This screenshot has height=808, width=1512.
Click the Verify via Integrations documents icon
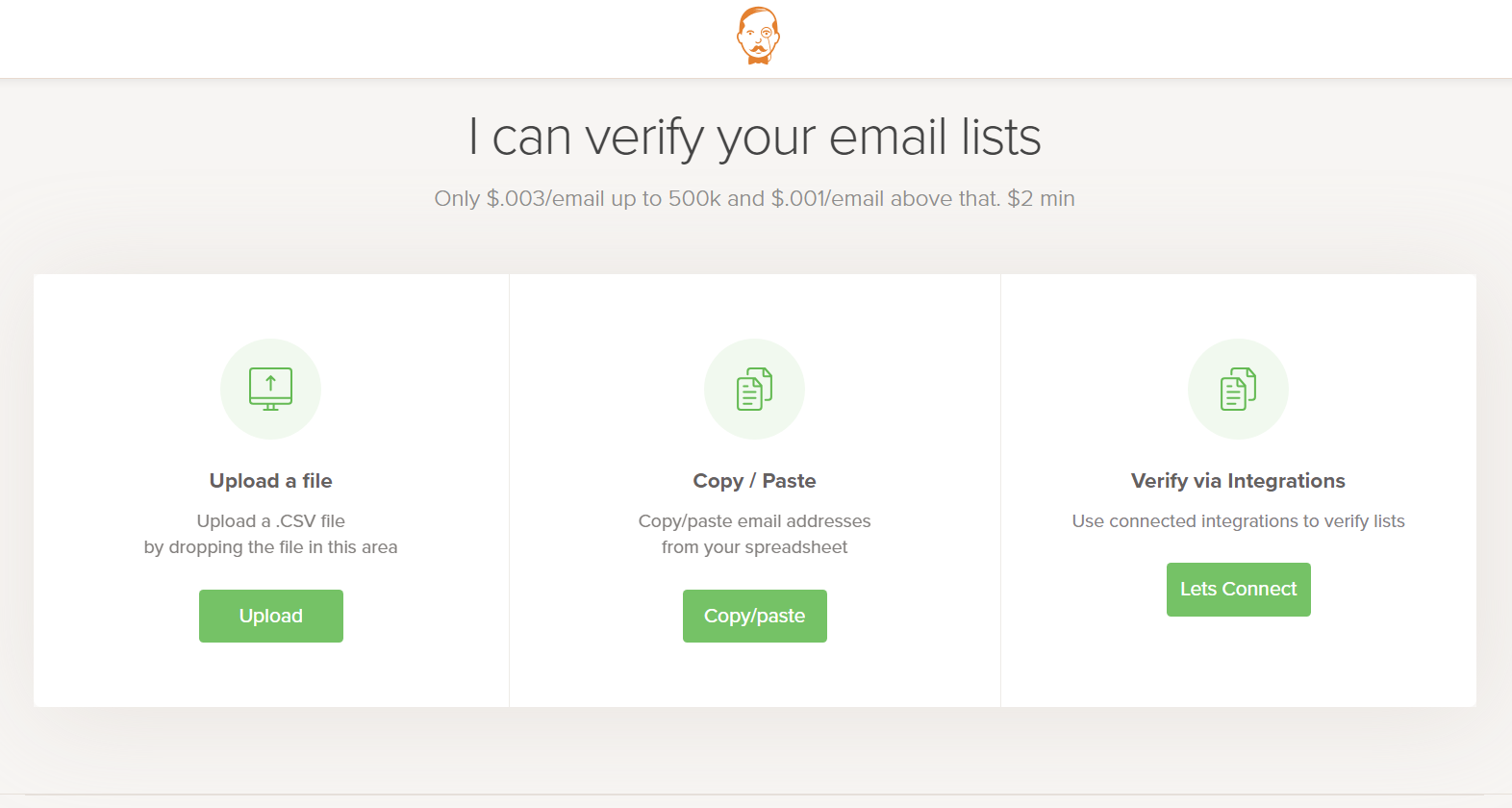tap(1238, 389)
